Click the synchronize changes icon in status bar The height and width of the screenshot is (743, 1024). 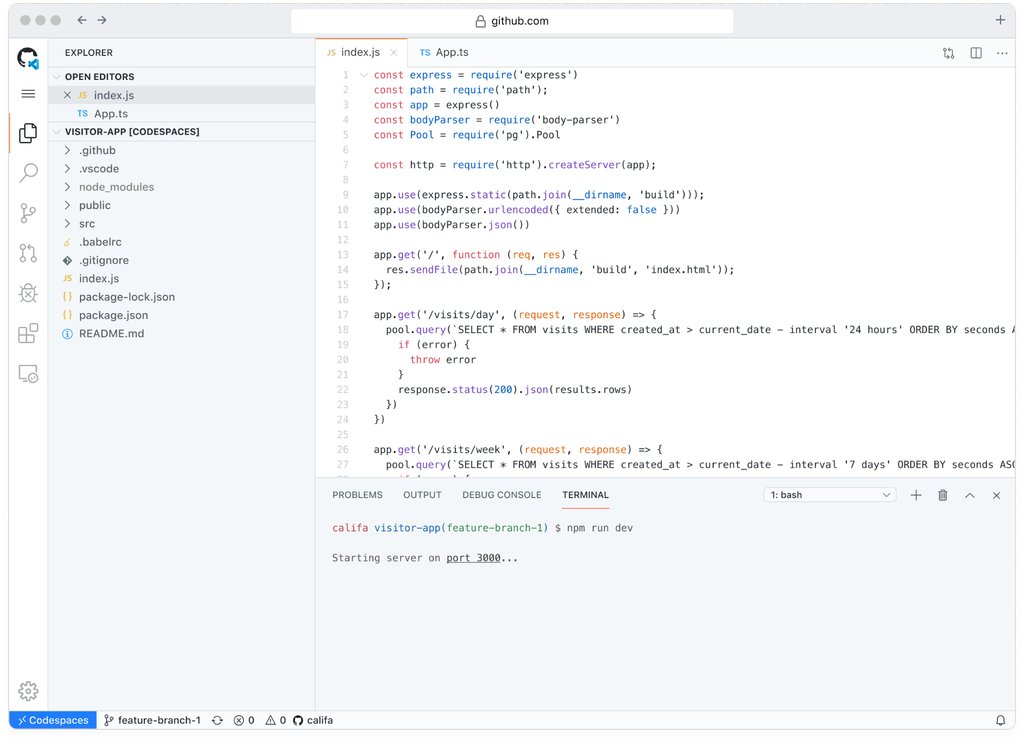click(217, 720)
